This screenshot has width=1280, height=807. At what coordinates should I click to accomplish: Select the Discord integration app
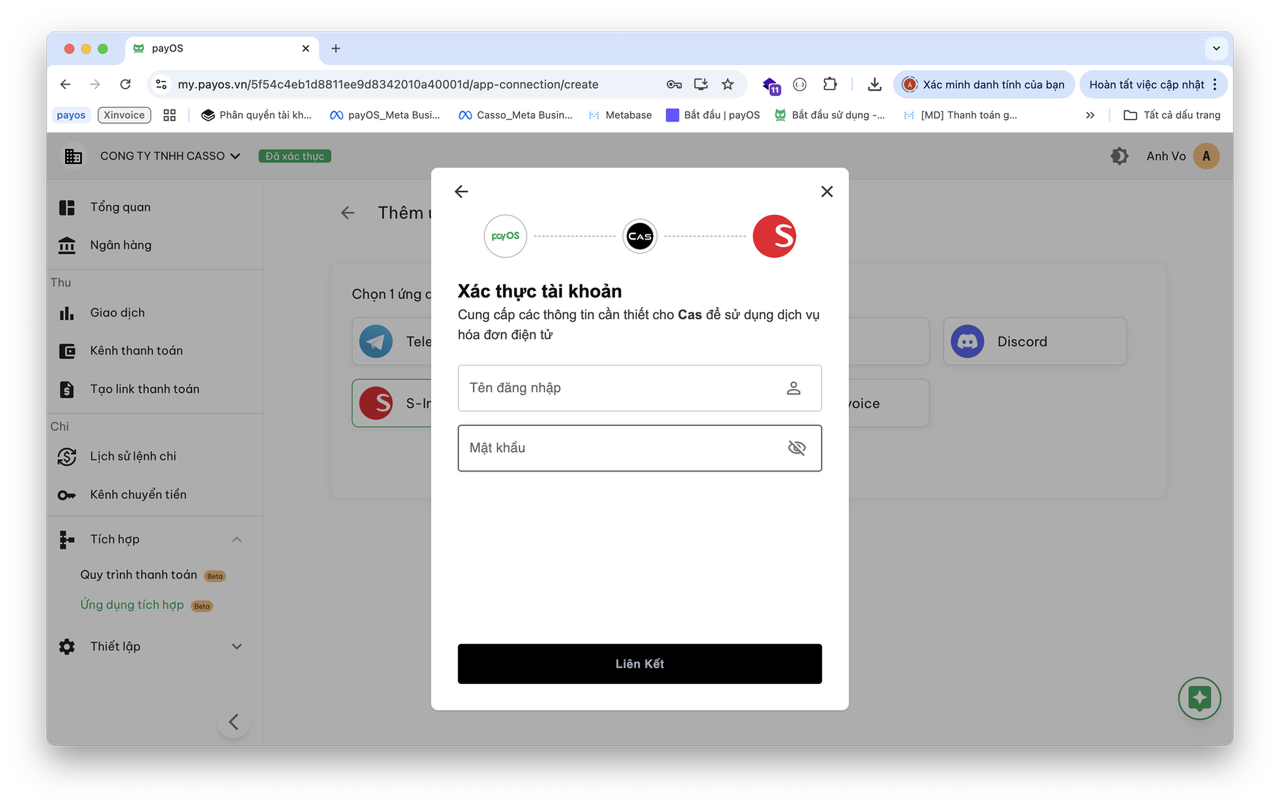(x=1034, y=342)
